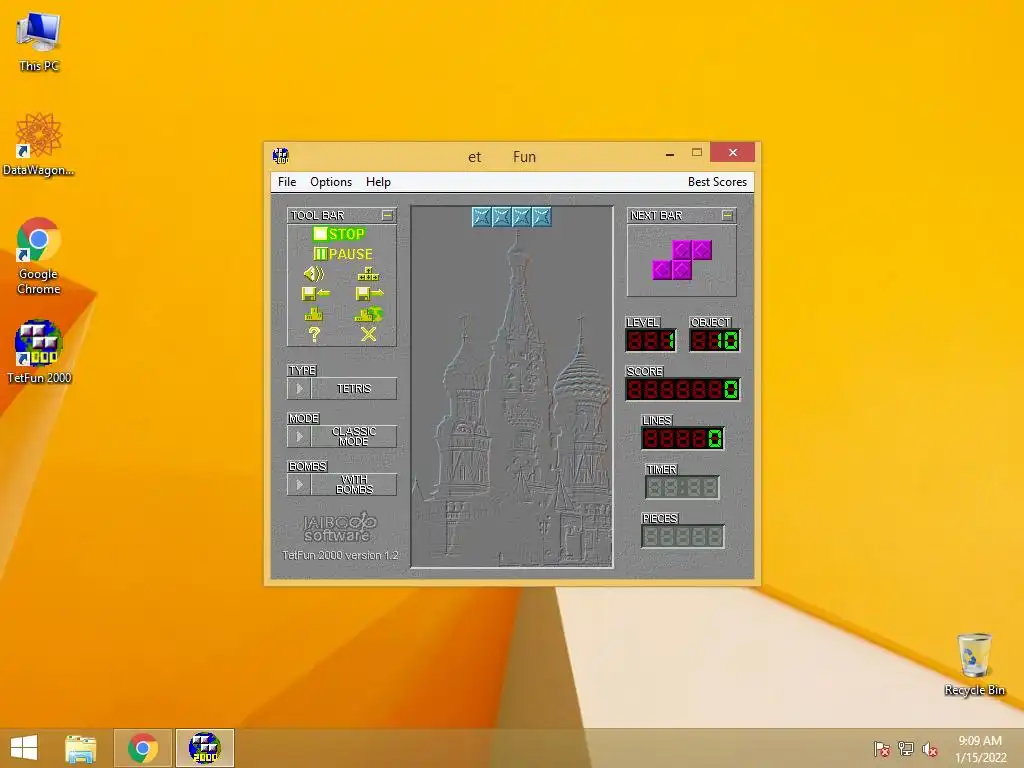1024x768 pixels.
Task: Select TetFun 2000 desktop shortcut
Action: pos(39,351)
